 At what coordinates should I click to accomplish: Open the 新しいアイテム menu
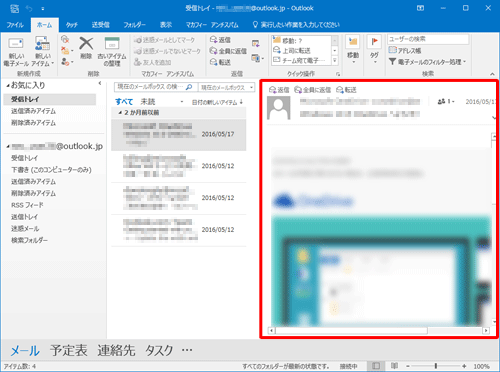point(43,52)
